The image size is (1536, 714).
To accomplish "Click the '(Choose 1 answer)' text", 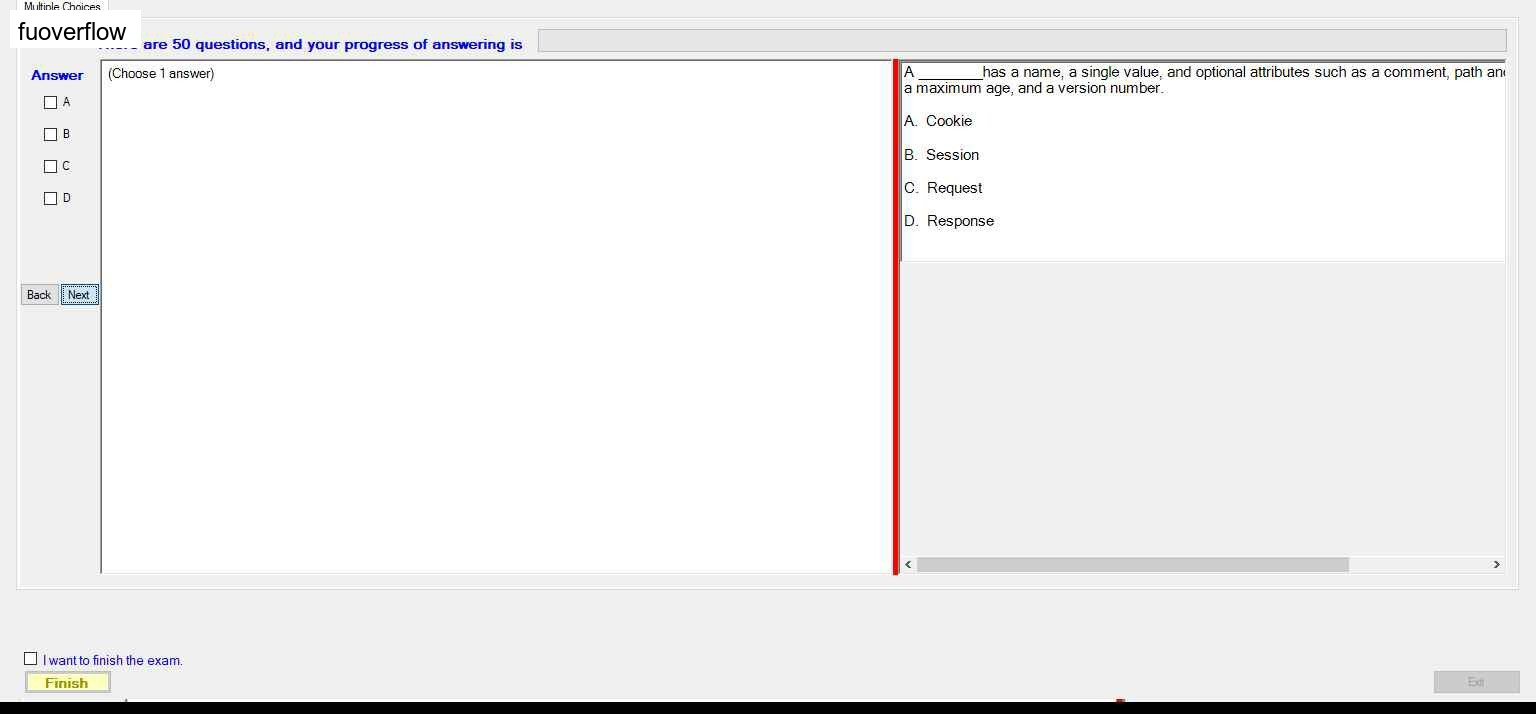I will (161, 74).
